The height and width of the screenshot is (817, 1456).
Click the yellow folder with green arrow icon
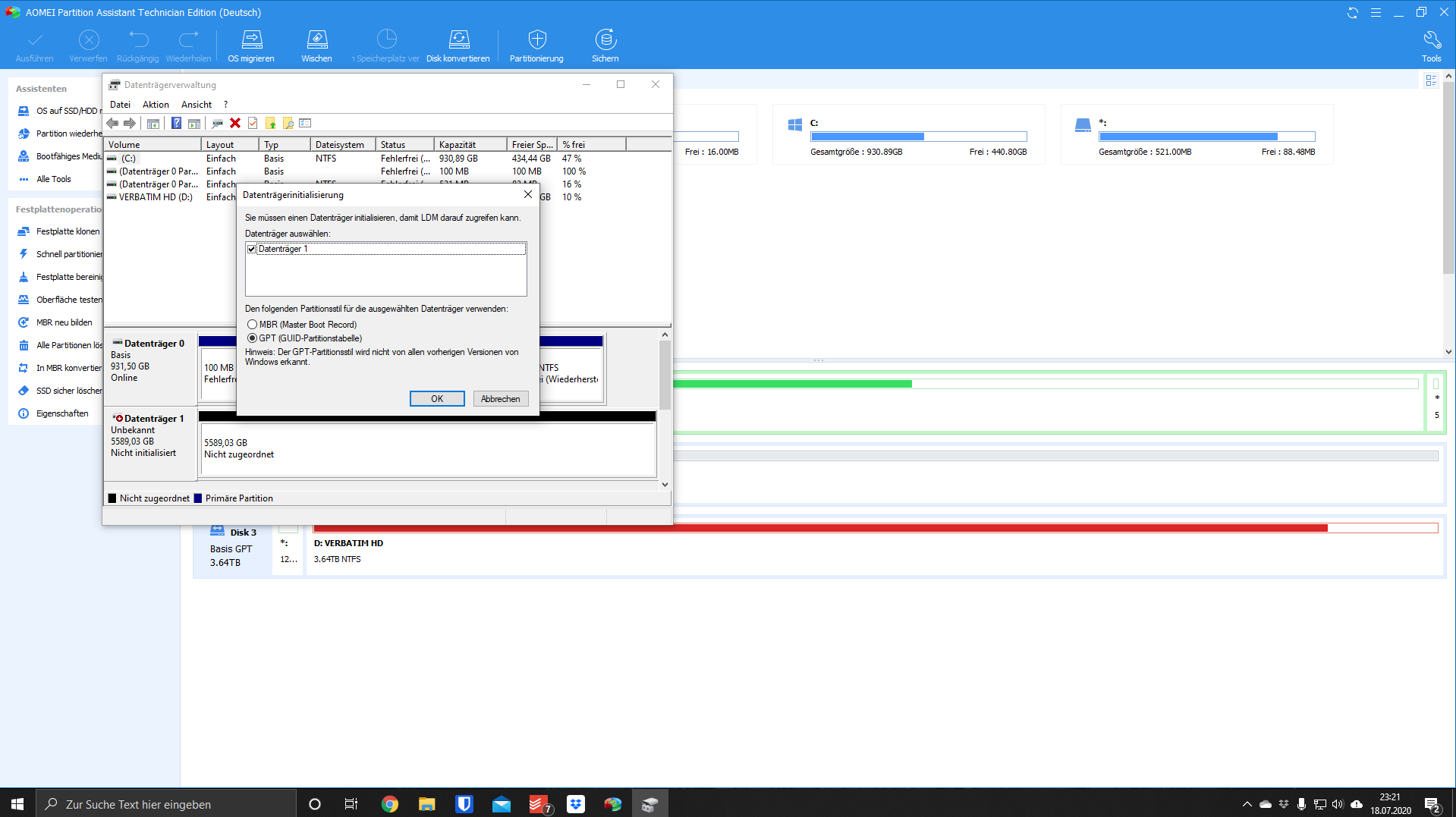pyautogui.click(x=270, y=124)
